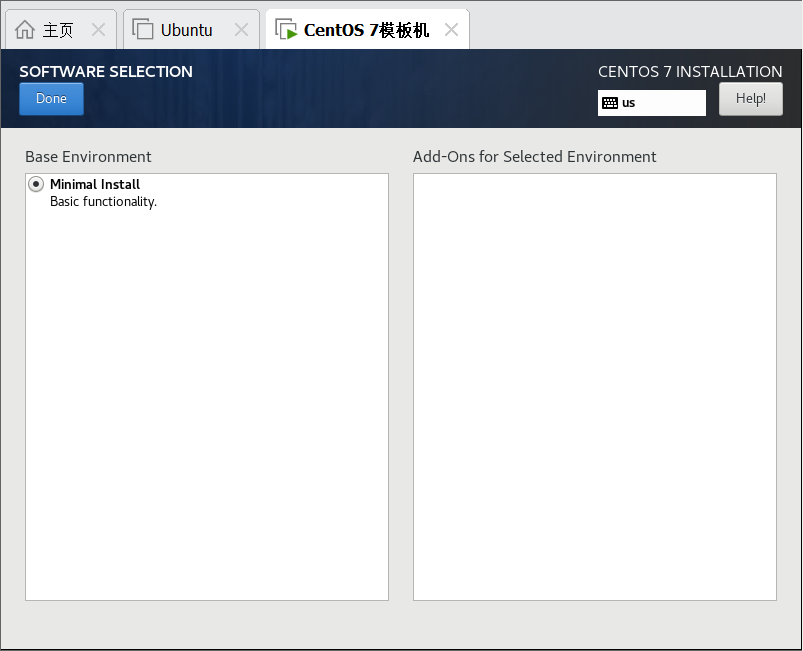Viewport: 803px width, 651px height.
Task: Switch to the Ubuntu tab
Action: point(191,30)
